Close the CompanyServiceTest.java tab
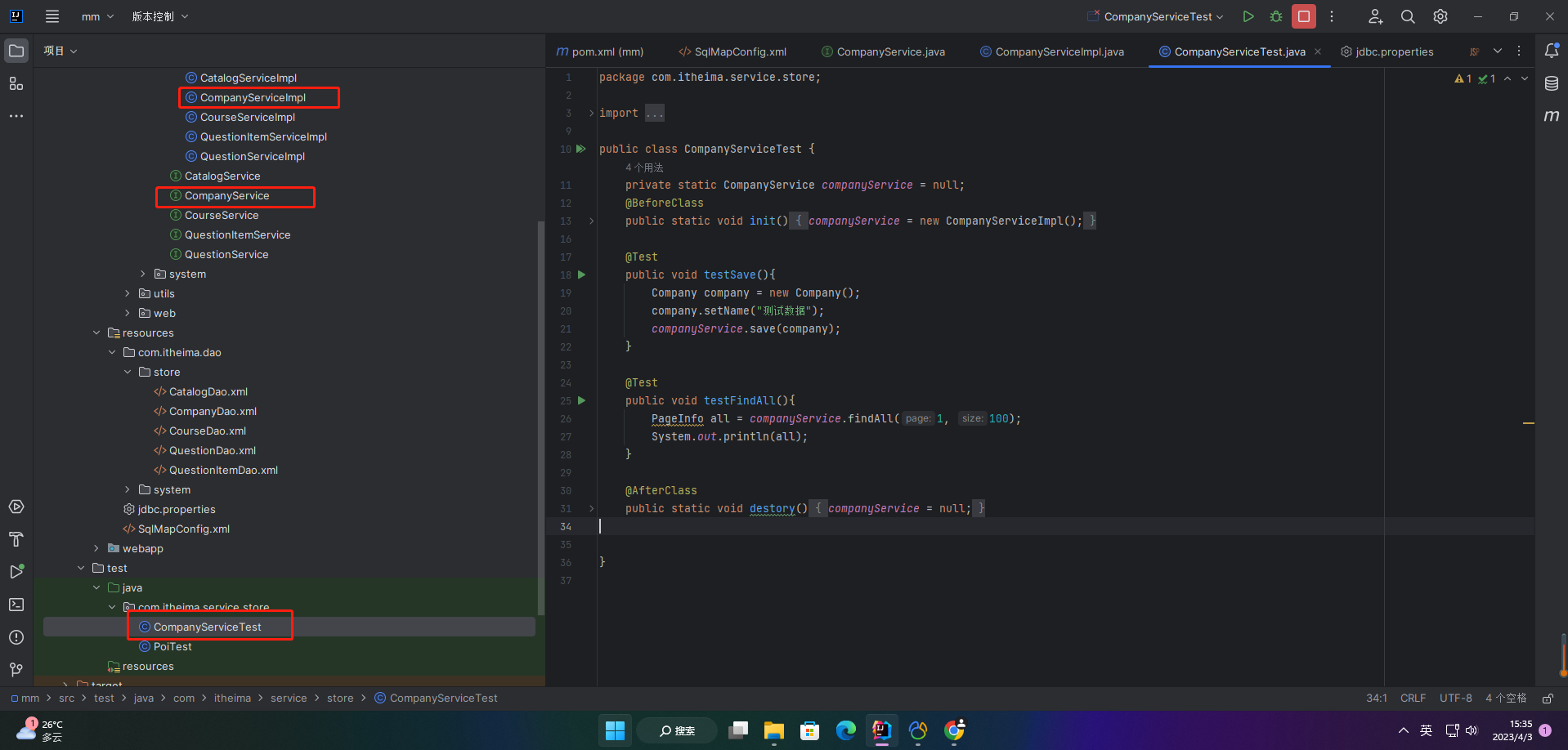The width and height of the screenshot is (1568, 750). (1318, 51)
